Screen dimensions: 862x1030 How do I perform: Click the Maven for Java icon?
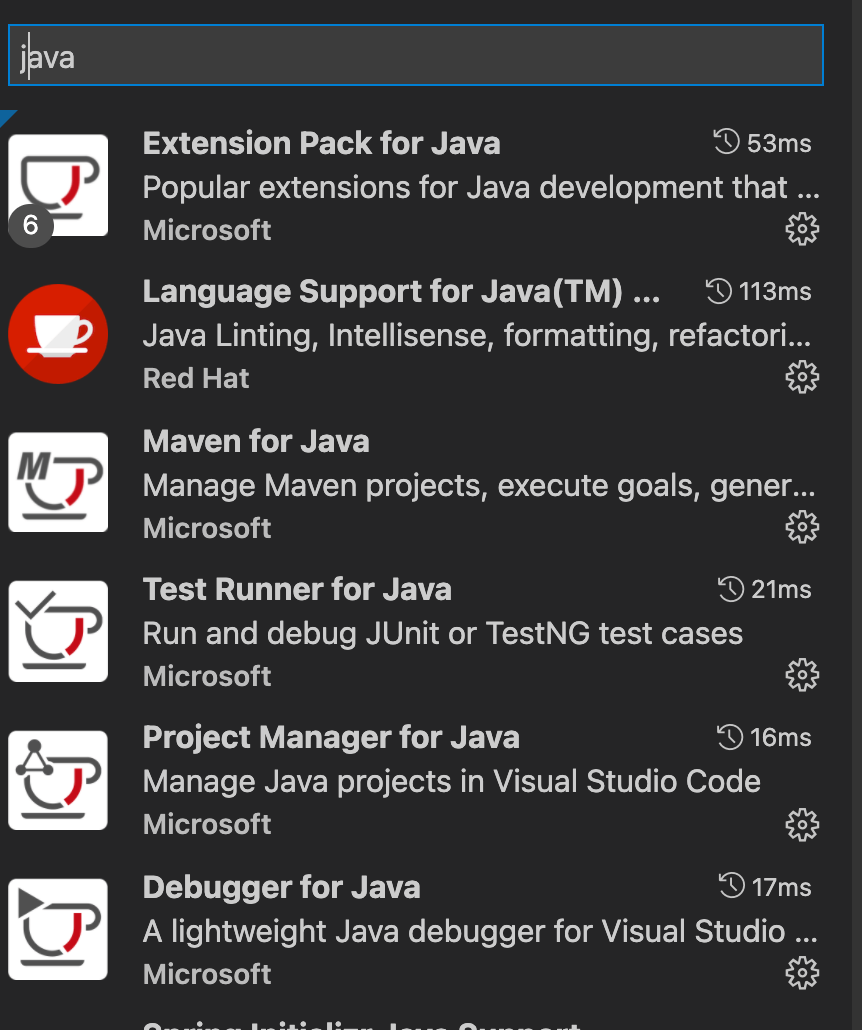tap(58, 482)
